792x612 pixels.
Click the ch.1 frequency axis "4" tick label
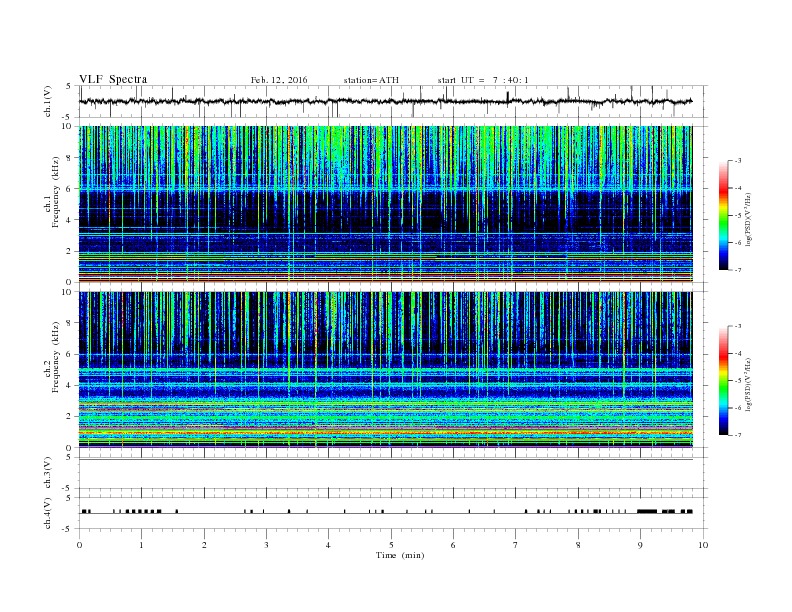69,220
